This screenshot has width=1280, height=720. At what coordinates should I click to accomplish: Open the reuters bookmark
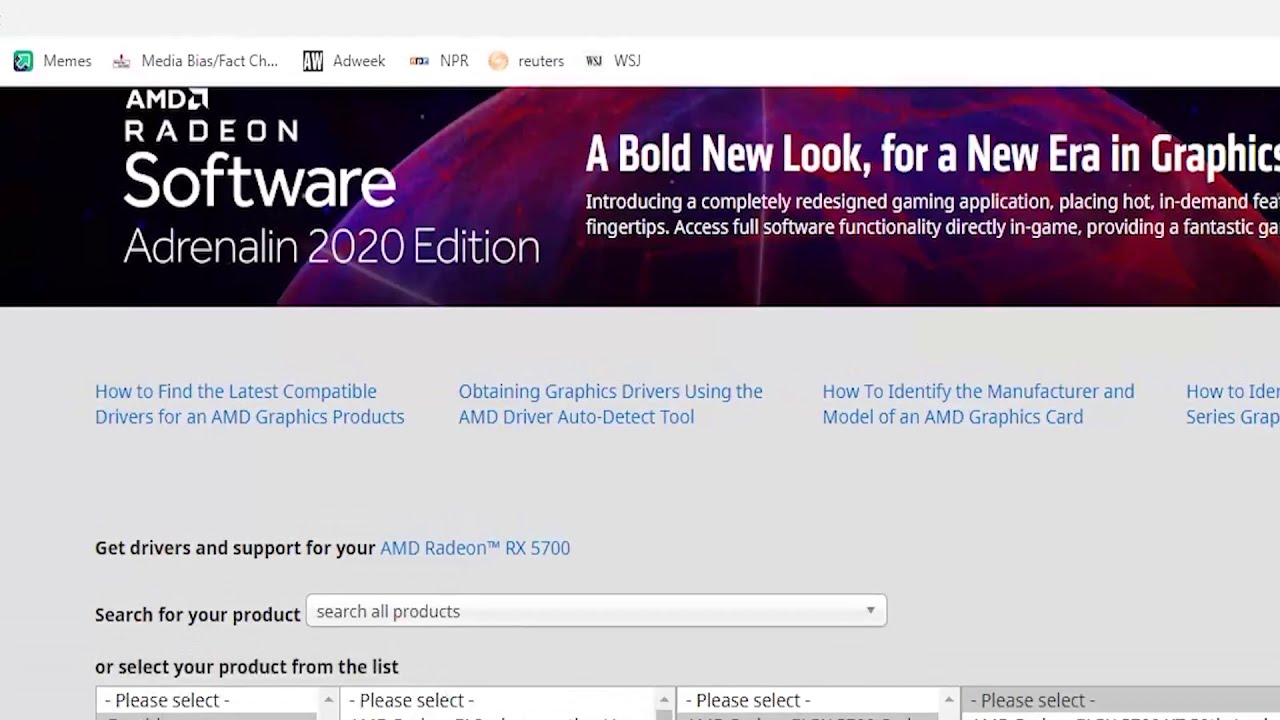click(x=526, y=61)
